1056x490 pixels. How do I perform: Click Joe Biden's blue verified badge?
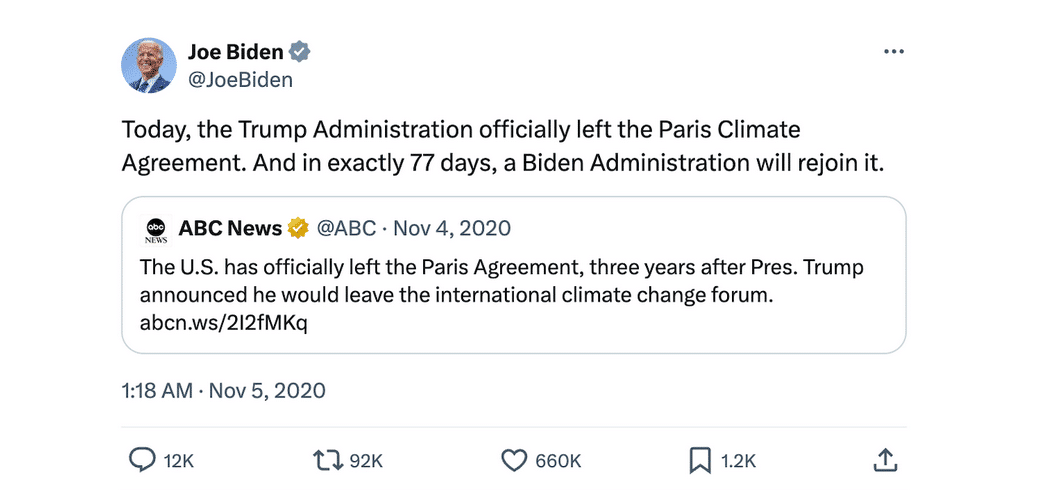(x=299, y=52)
